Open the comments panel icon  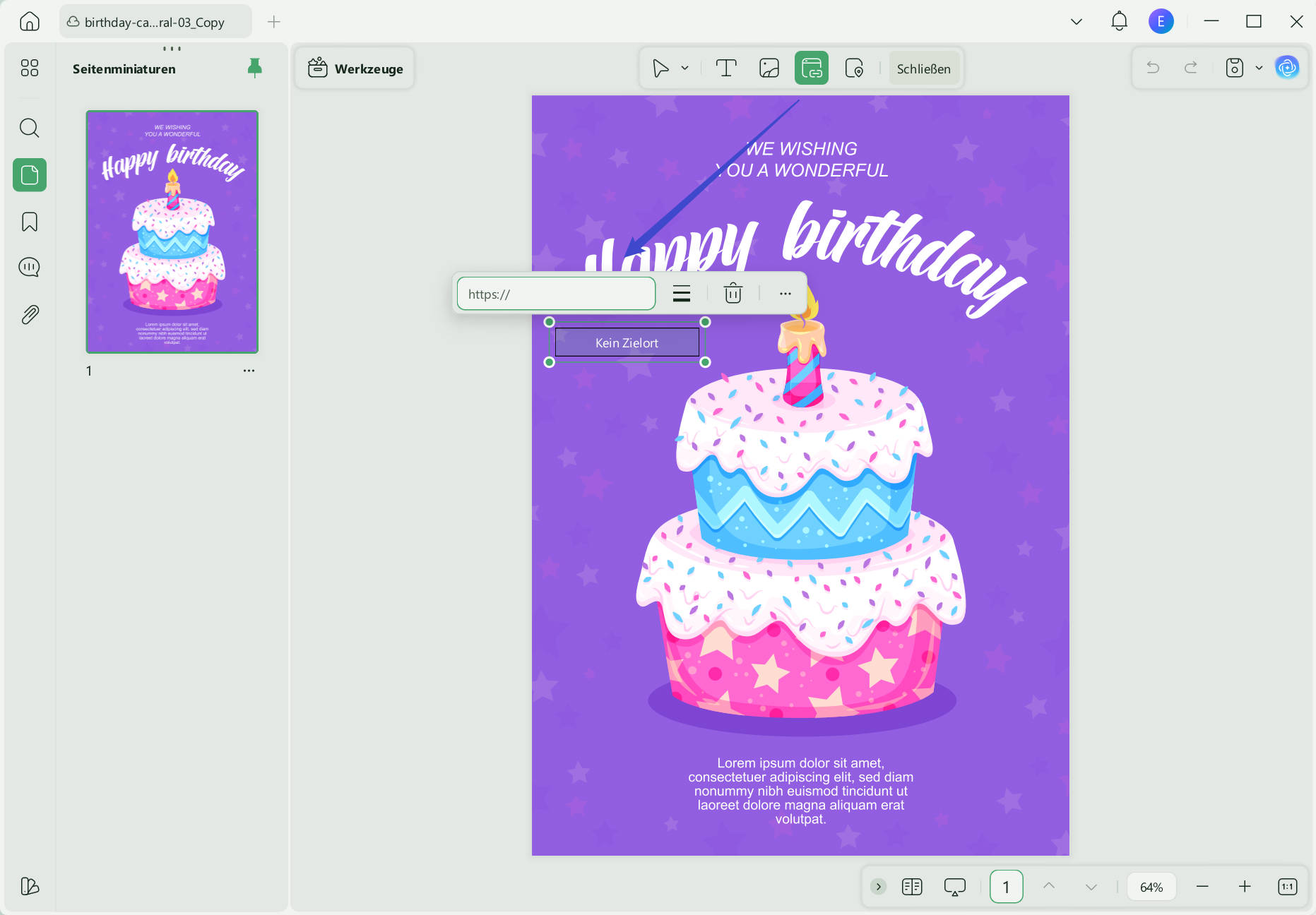click(30, 268)
